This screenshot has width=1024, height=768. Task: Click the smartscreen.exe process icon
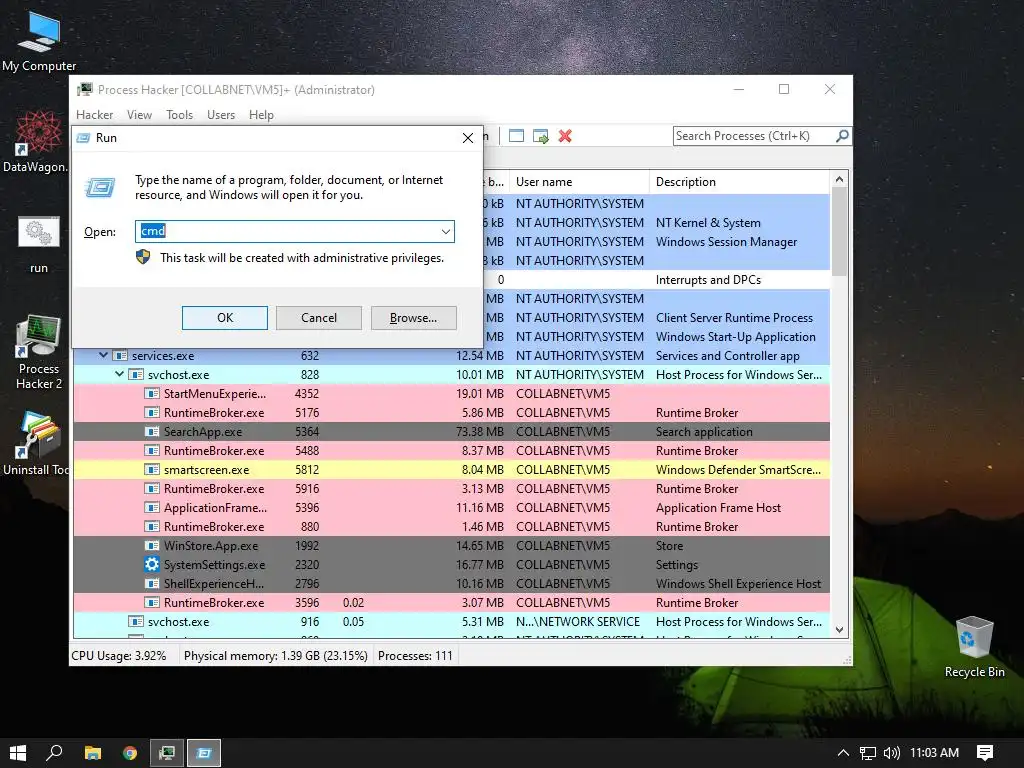tap(152, 470)
